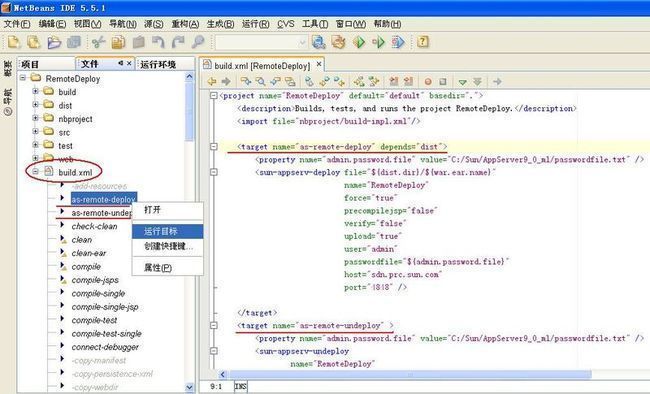The height and width of the screenshot is (394, 650).
Task: Click the editor horizontal scrollbar thumb
Action: coord(410,375)
